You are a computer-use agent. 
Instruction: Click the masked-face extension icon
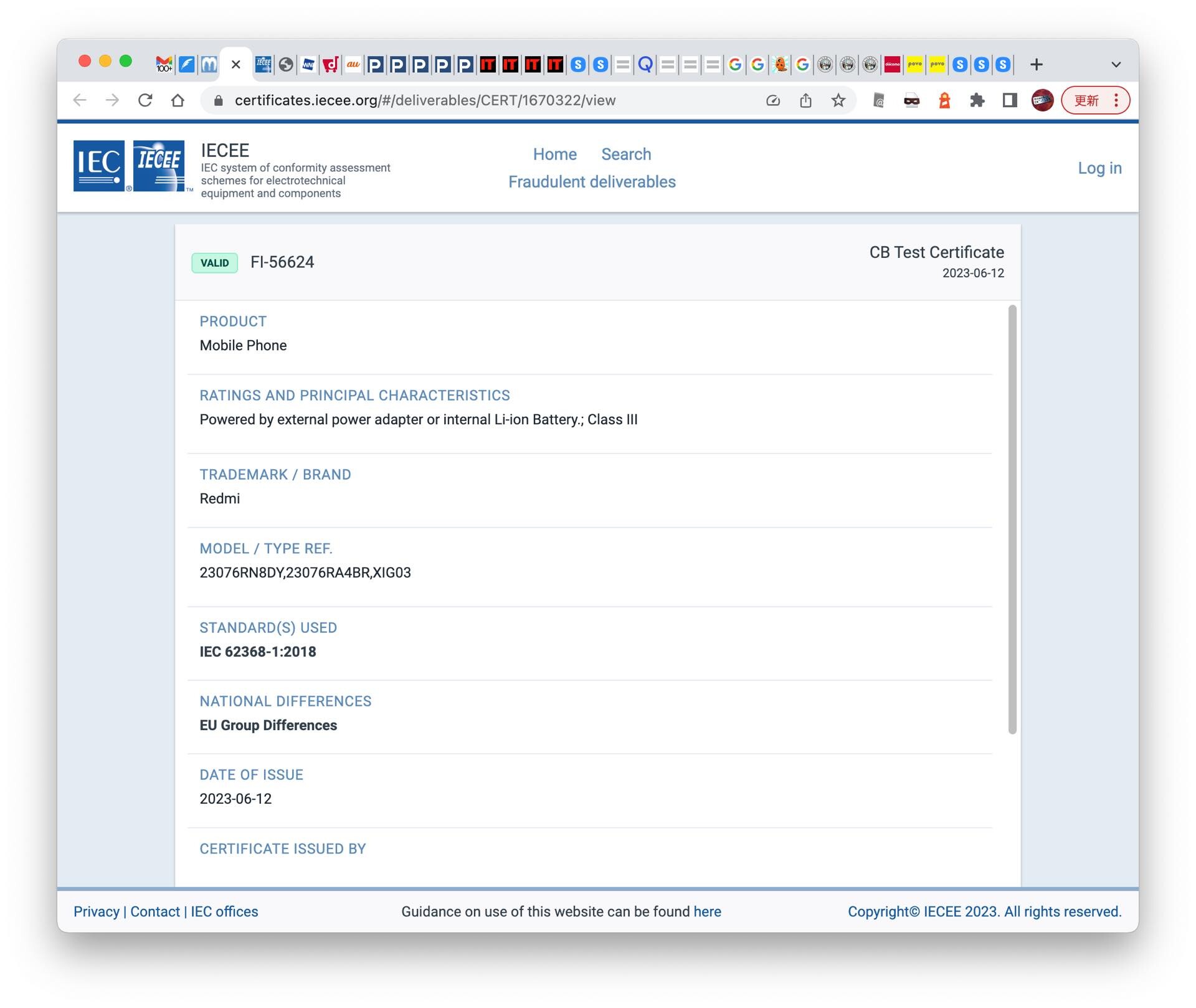pyautogui.click(x=911, y=100)
